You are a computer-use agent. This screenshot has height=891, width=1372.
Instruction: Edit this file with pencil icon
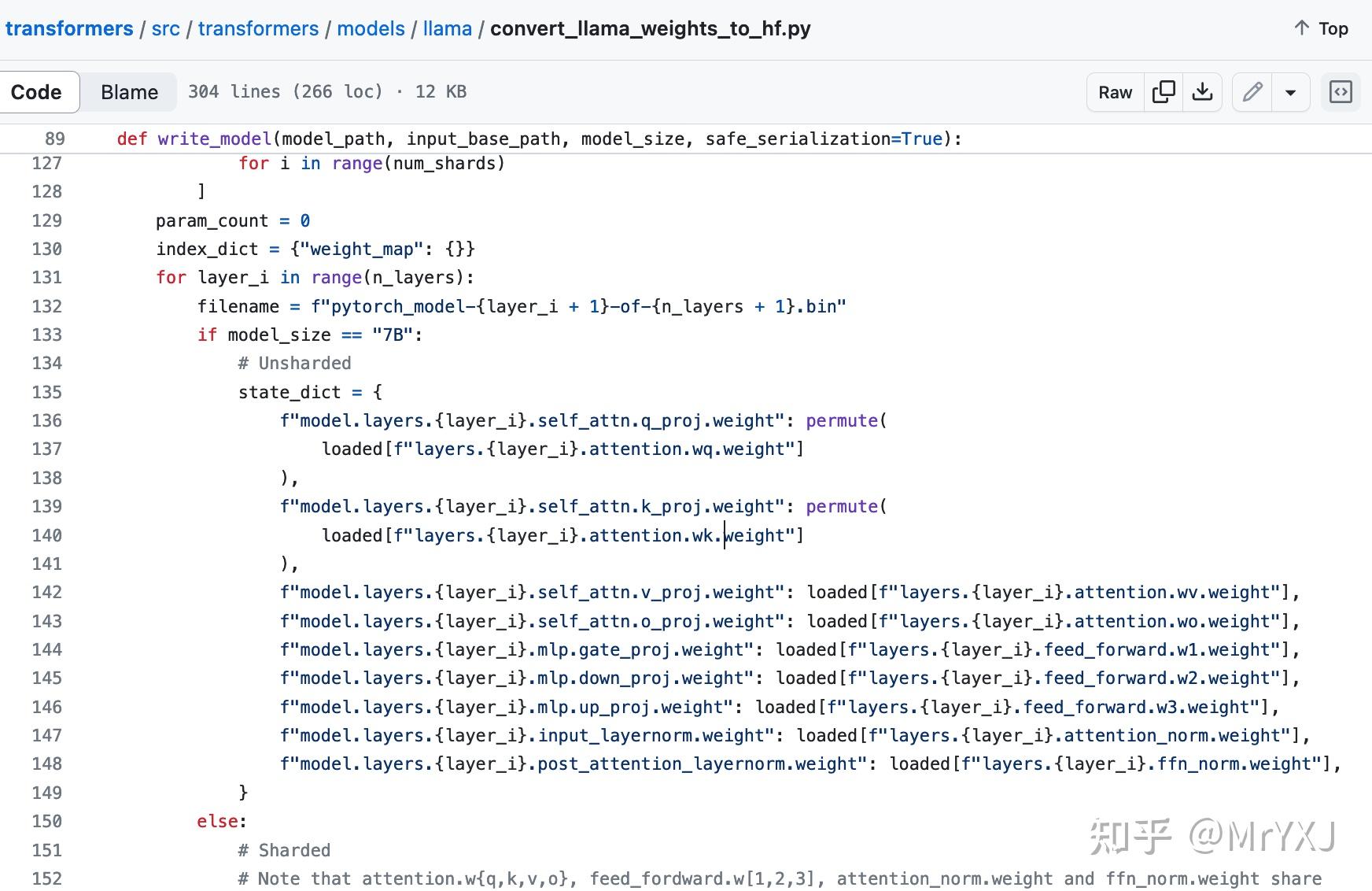click(x=1252, y=92)
